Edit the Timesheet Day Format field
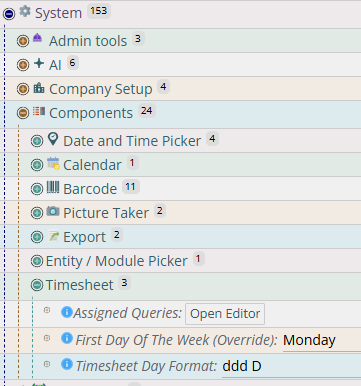This screenshot has height=386, width=361. (x=291, y=367)
